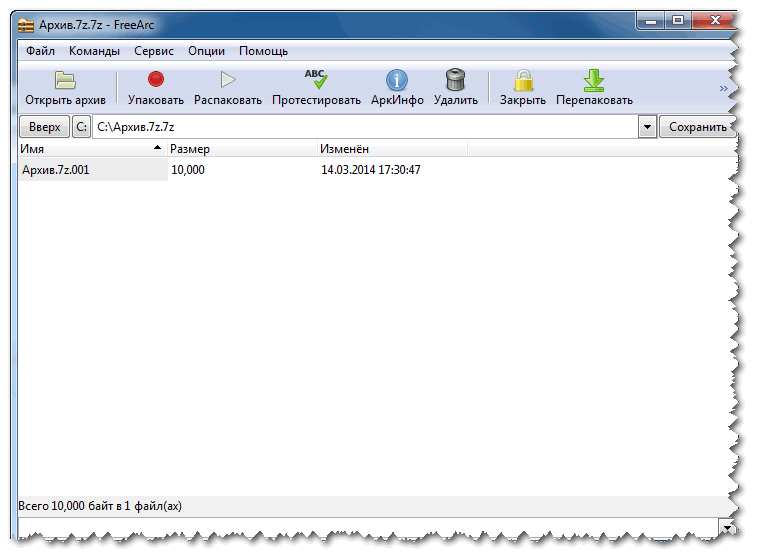Click the Открыть архив folder icon
Image resolution: width=757 pixels, height=559 pixels.
[x=65, y=80]
